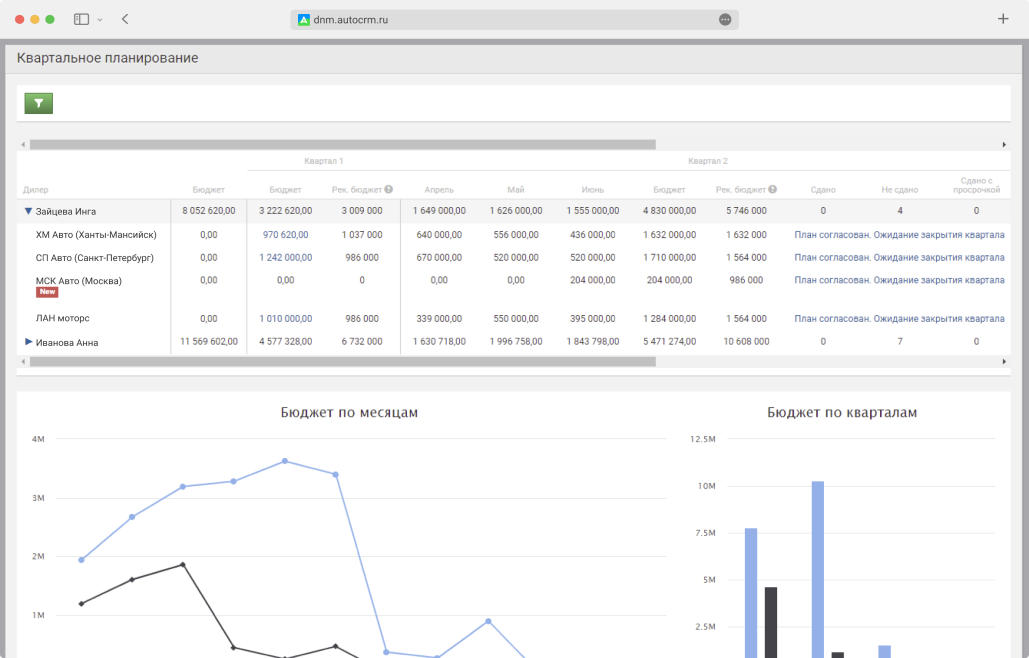
Task: Open the green filter button
Action: (x=39, y=102)
